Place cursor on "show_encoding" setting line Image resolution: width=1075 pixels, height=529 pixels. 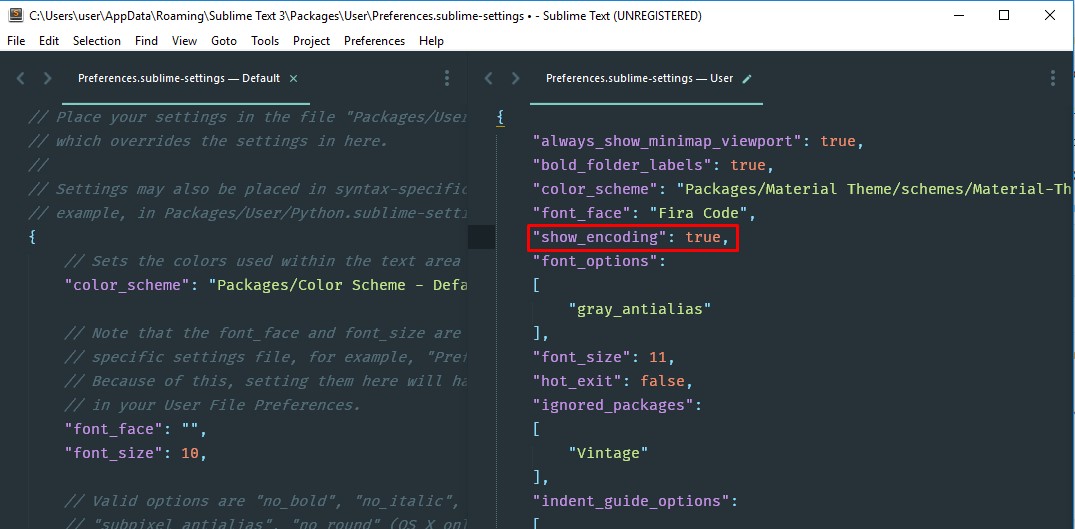coord(597,237)
